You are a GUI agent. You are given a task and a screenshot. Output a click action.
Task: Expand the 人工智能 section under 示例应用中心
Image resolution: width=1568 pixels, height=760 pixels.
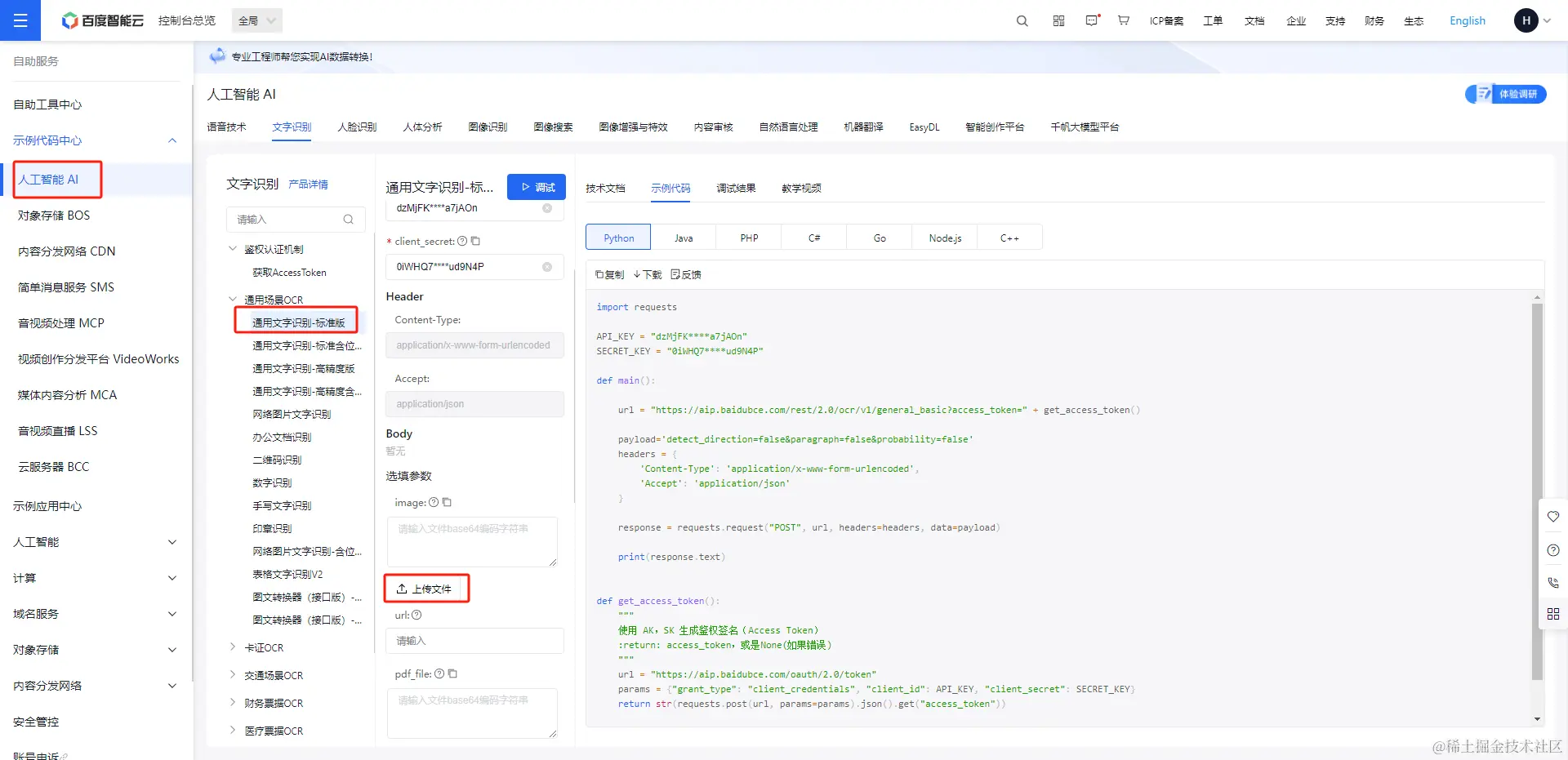172,542
